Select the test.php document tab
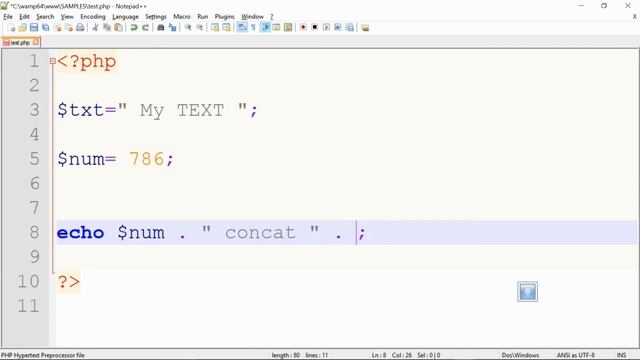 pos(20,42)
